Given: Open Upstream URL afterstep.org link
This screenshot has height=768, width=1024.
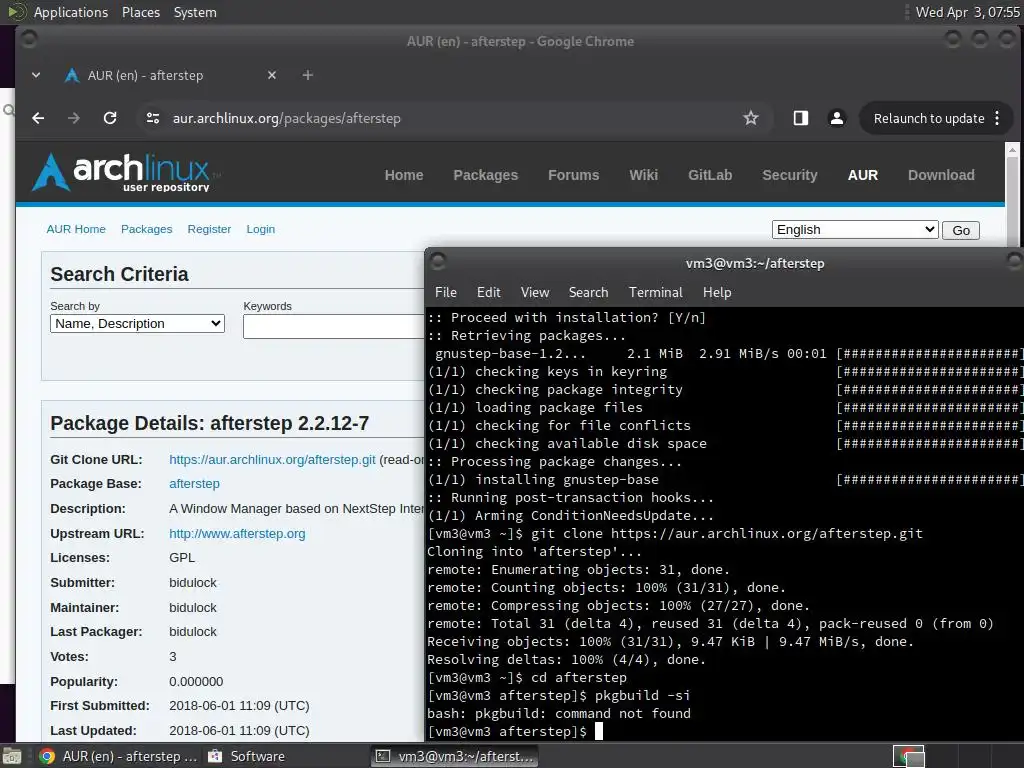Looking at the screenshot, I should (237, 534).
